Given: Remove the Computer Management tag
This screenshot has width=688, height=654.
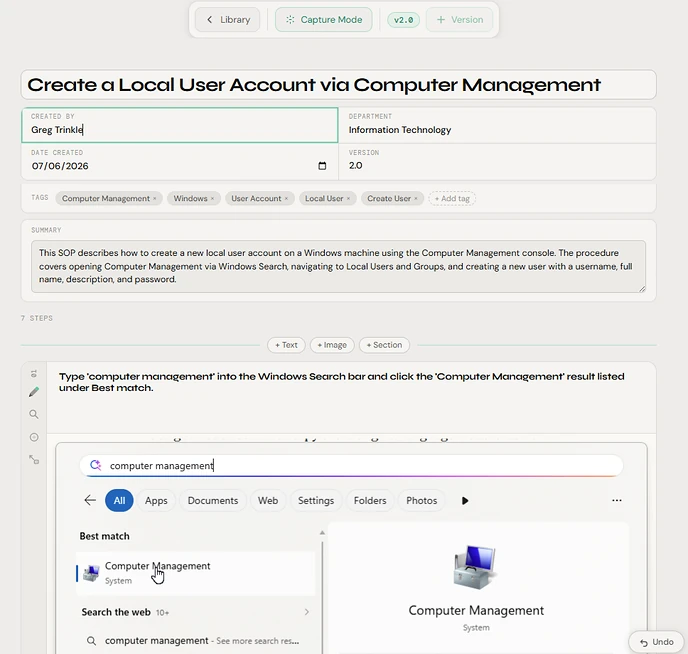Looking at the screenshot, I should [x=154, y=199].
